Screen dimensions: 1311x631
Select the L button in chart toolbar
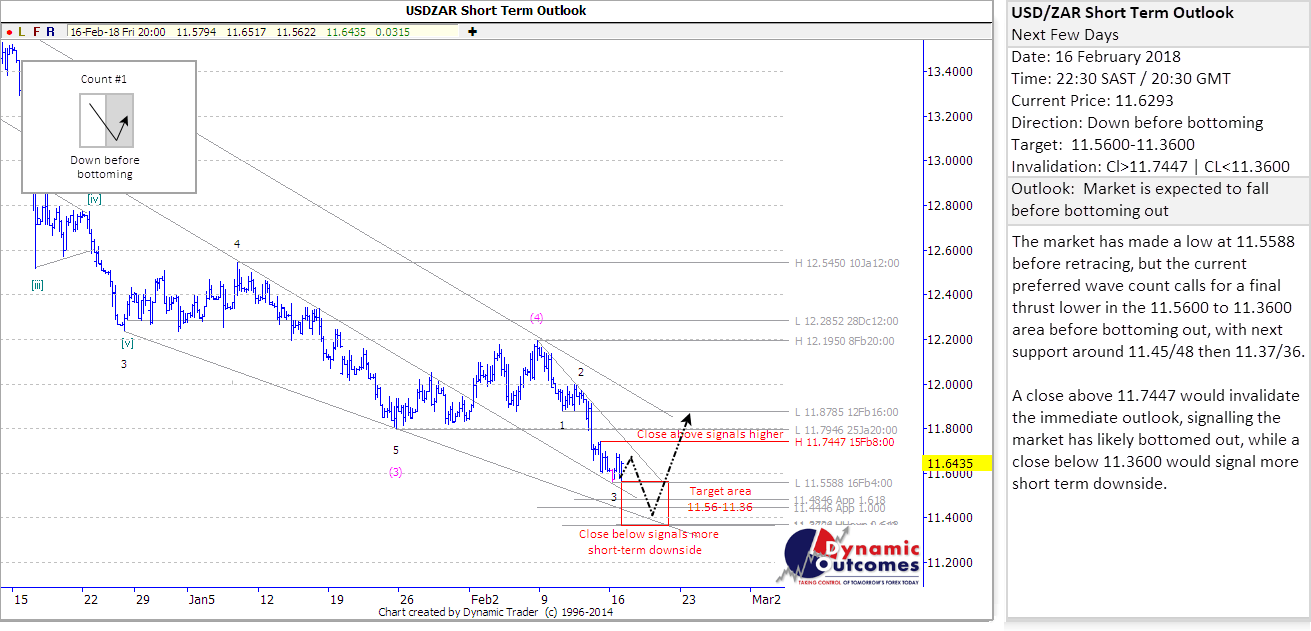coord(22,32)
